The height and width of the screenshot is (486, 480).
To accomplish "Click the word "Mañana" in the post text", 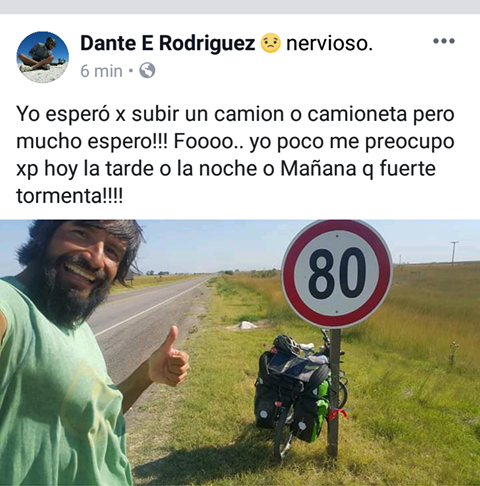I will click(318, 168).
